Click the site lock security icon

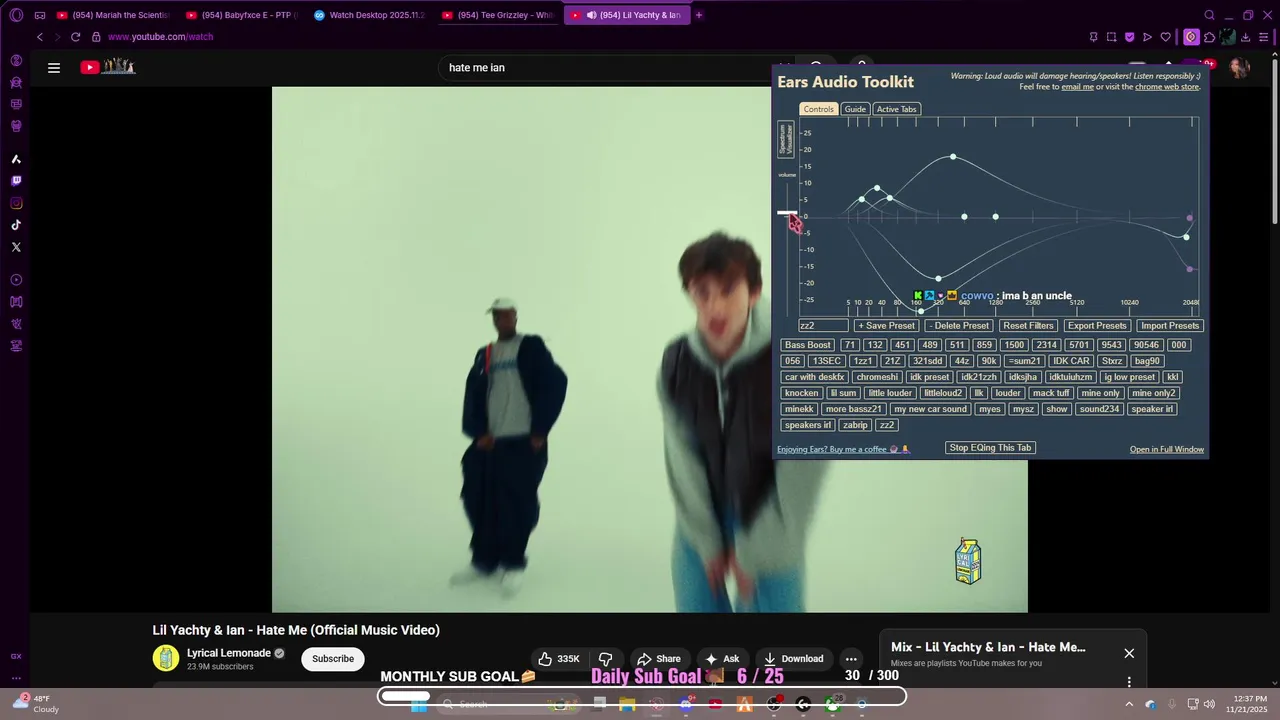96,37
